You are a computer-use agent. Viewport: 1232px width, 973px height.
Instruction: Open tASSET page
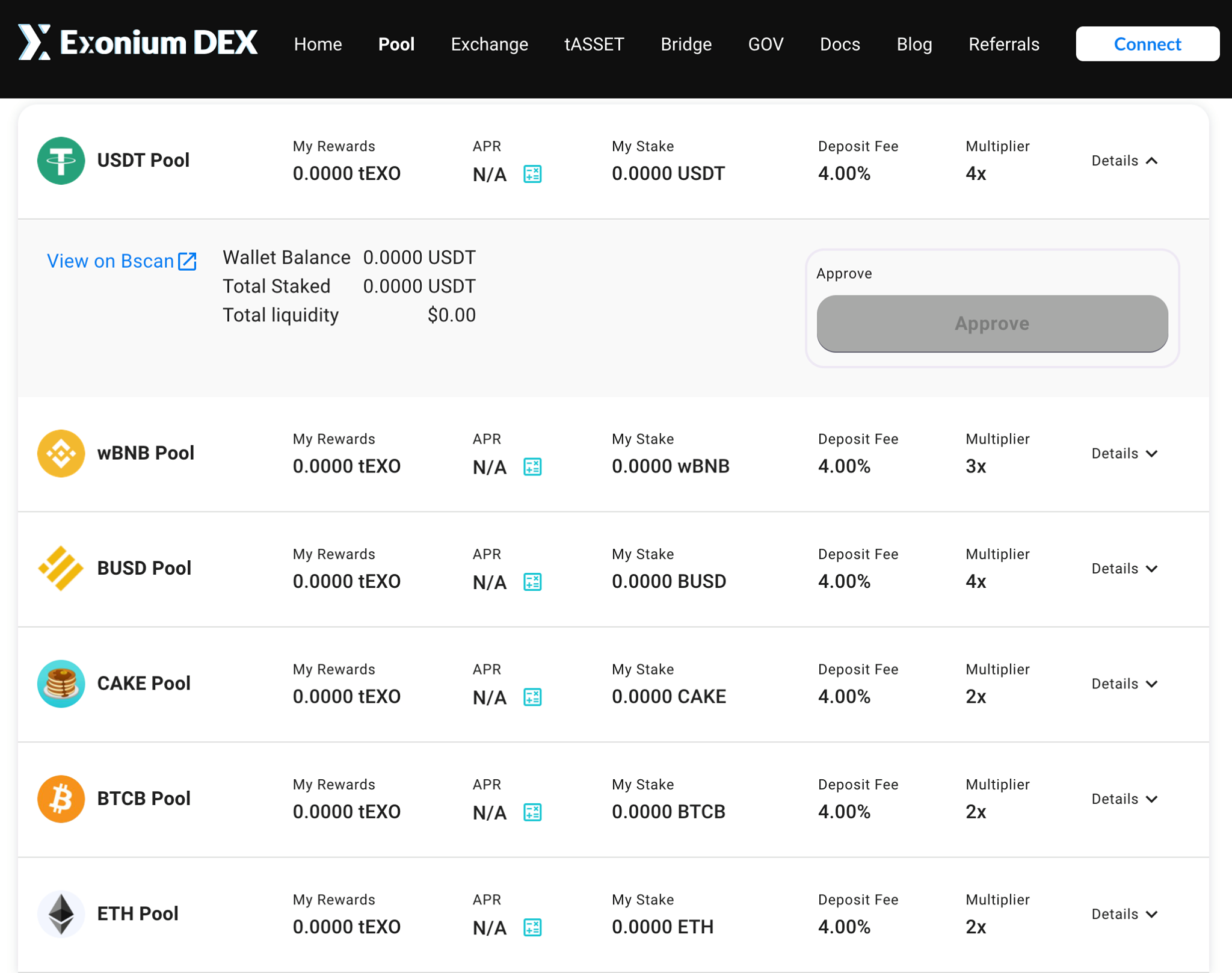(x=594, y=44)
